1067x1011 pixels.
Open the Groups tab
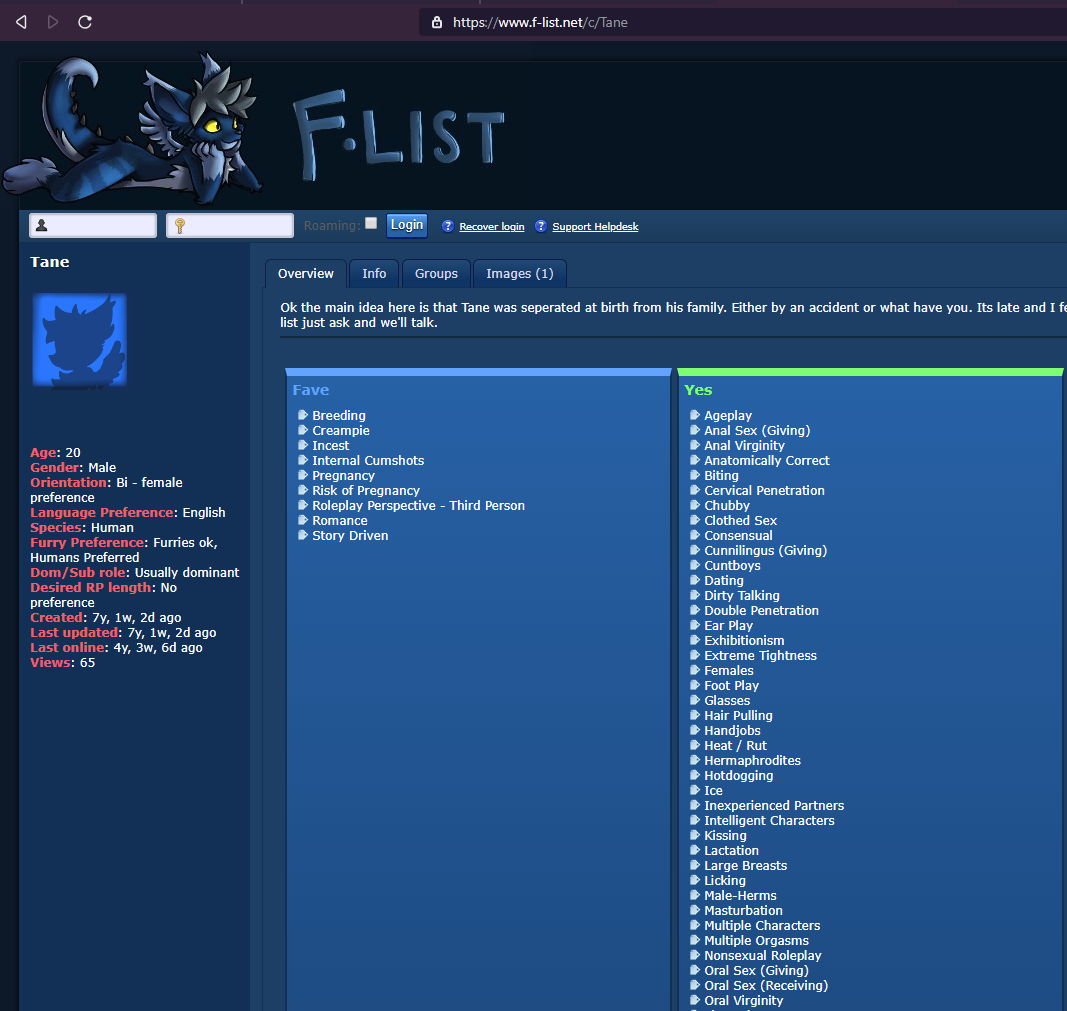point(436,274)
